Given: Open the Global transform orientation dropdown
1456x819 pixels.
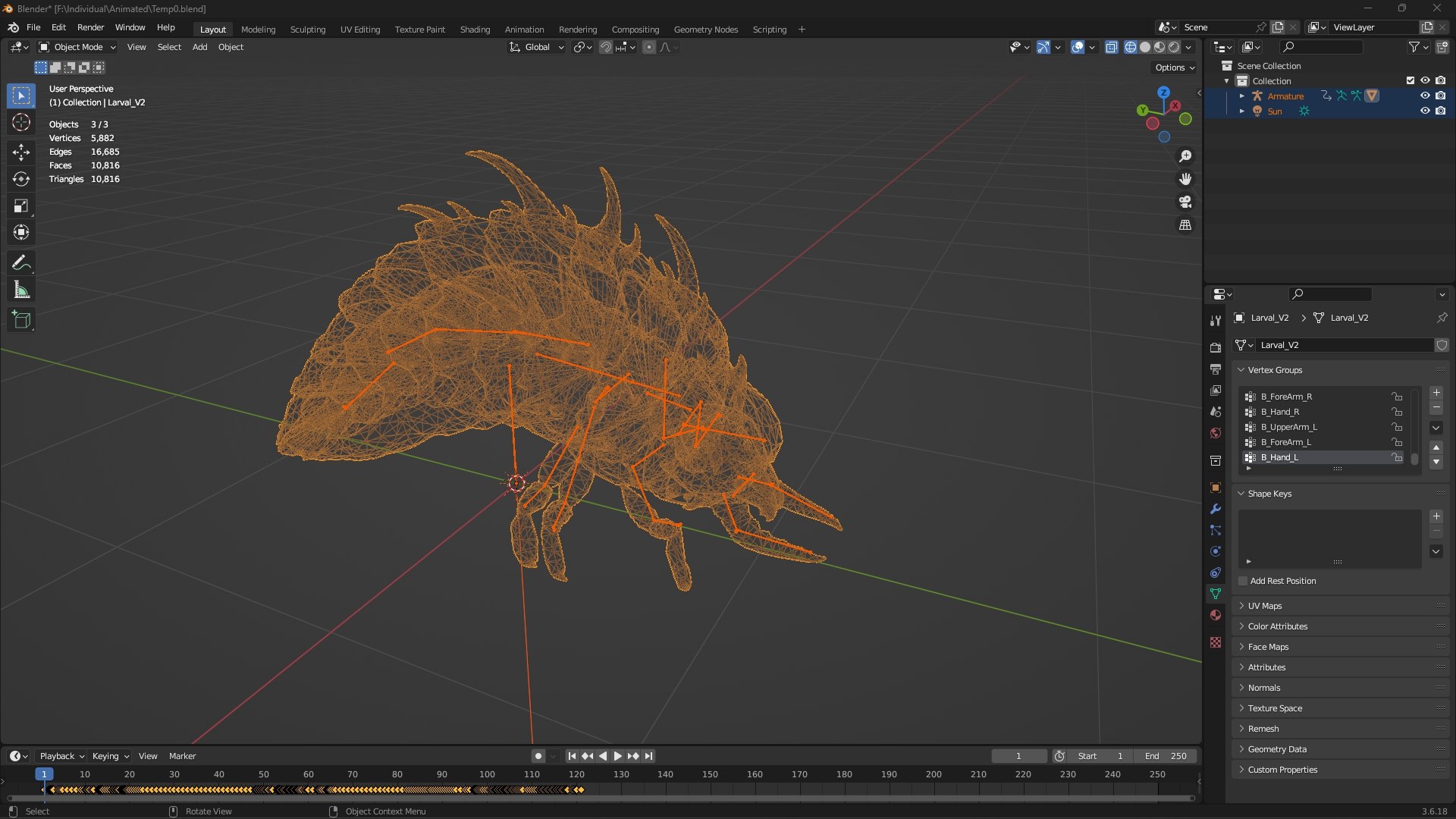Looking at the screenshot, I should pos(537,47).
